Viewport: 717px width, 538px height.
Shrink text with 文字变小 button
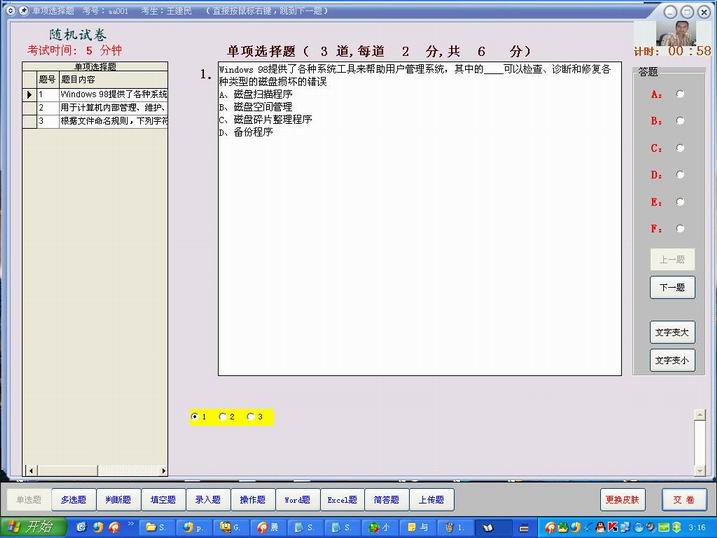[x=672, y=361]
